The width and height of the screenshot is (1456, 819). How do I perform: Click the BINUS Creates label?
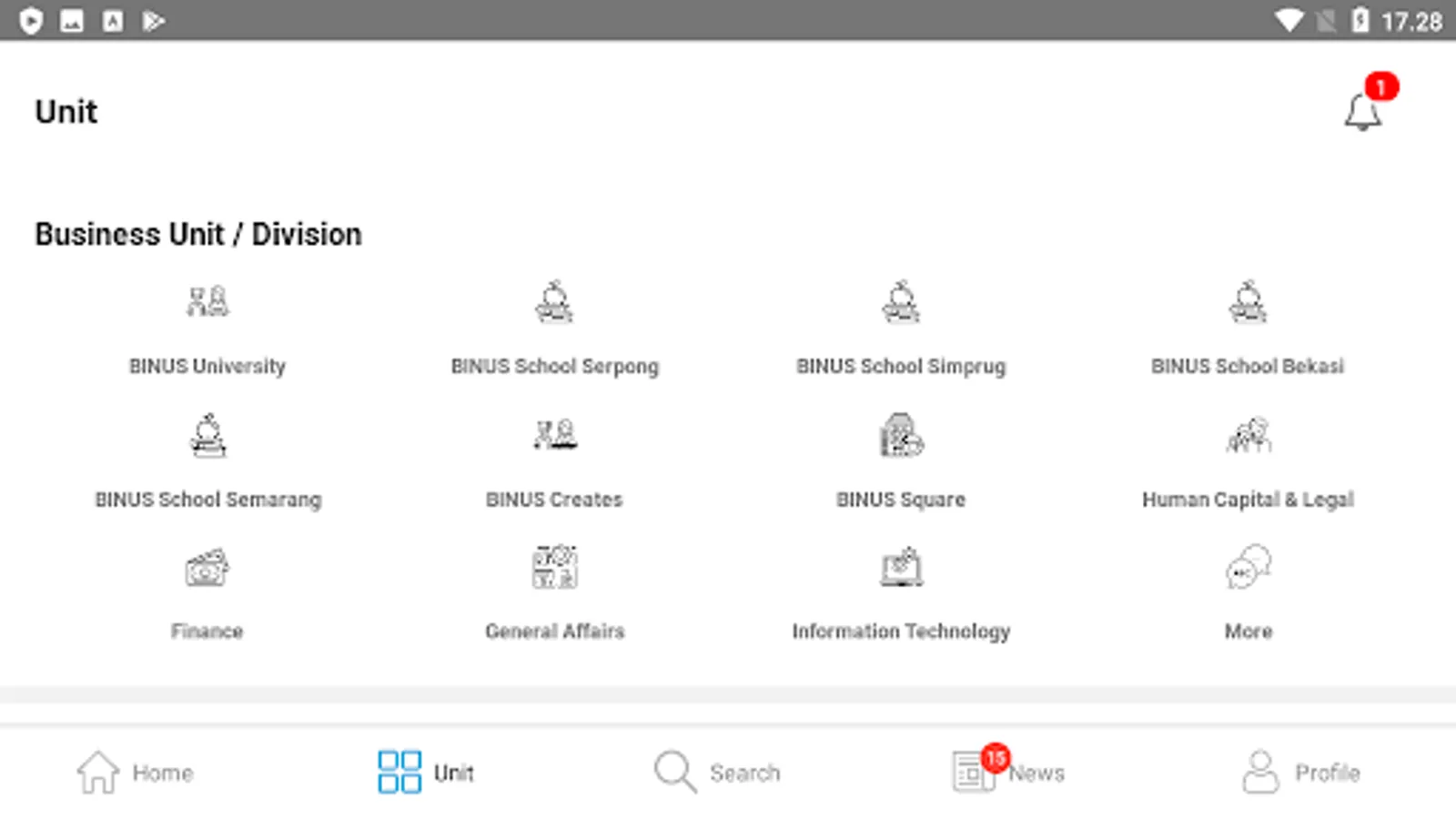[554, 500]
